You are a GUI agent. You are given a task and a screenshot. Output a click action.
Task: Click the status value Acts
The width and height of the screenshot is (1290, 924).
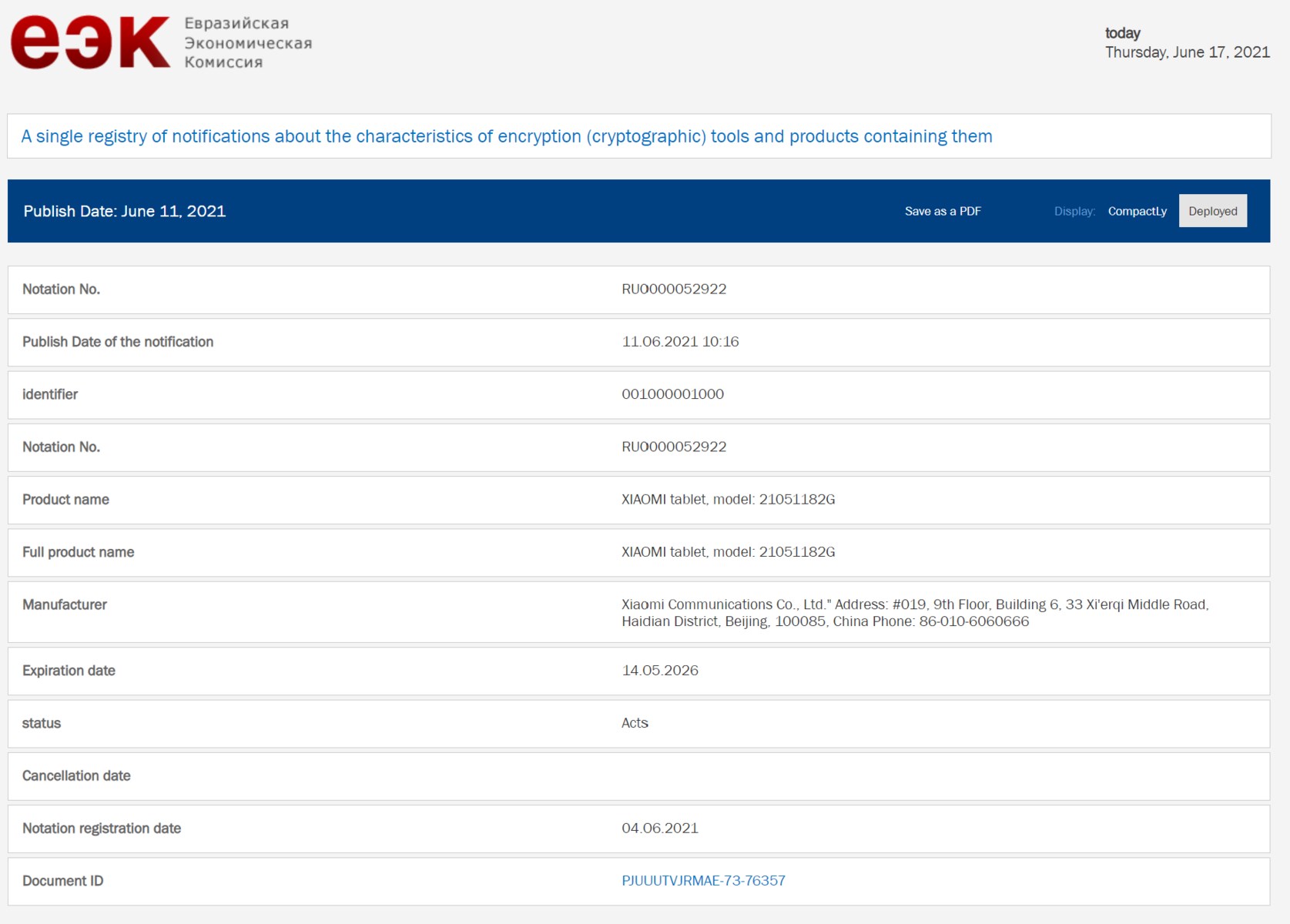click(635, 722)
